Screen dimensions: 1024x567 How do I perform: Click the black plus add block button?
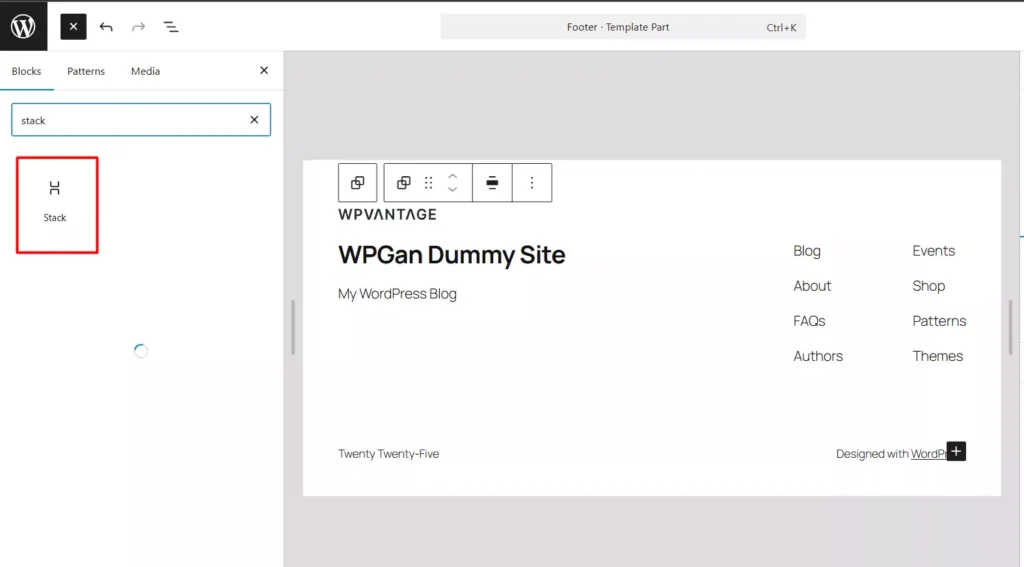pos(956,451)
